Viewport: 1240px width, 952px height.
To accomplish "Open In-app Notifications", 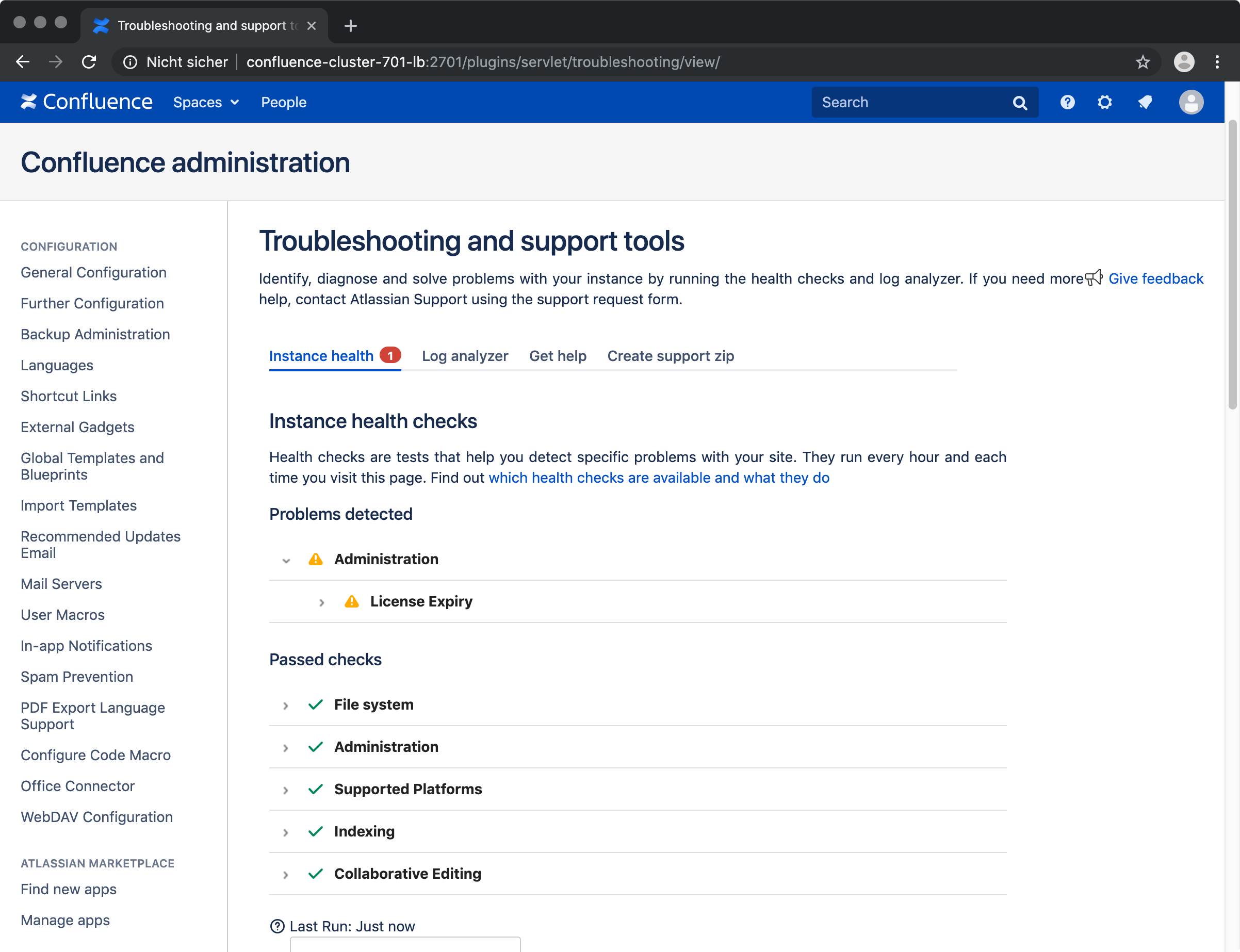I will tap(86, 646).
